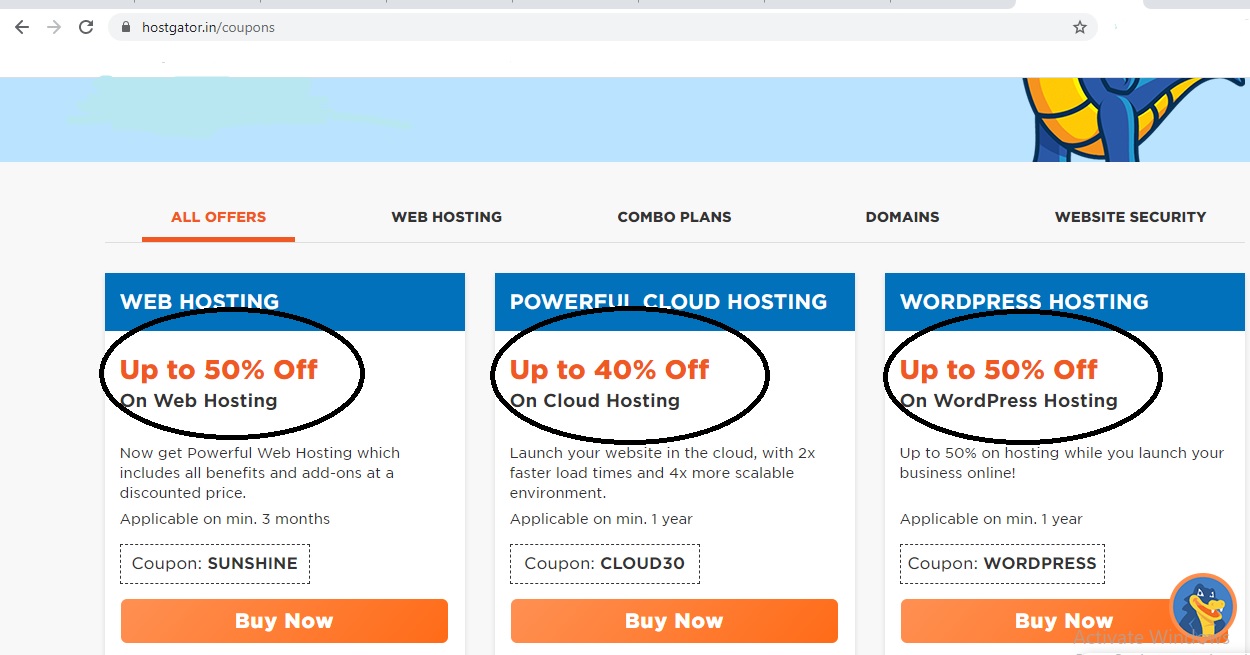The image size is (1250, 655).
Task: Click the WORDPRESS coupon code box
Action: click(x=1002, y=564)
